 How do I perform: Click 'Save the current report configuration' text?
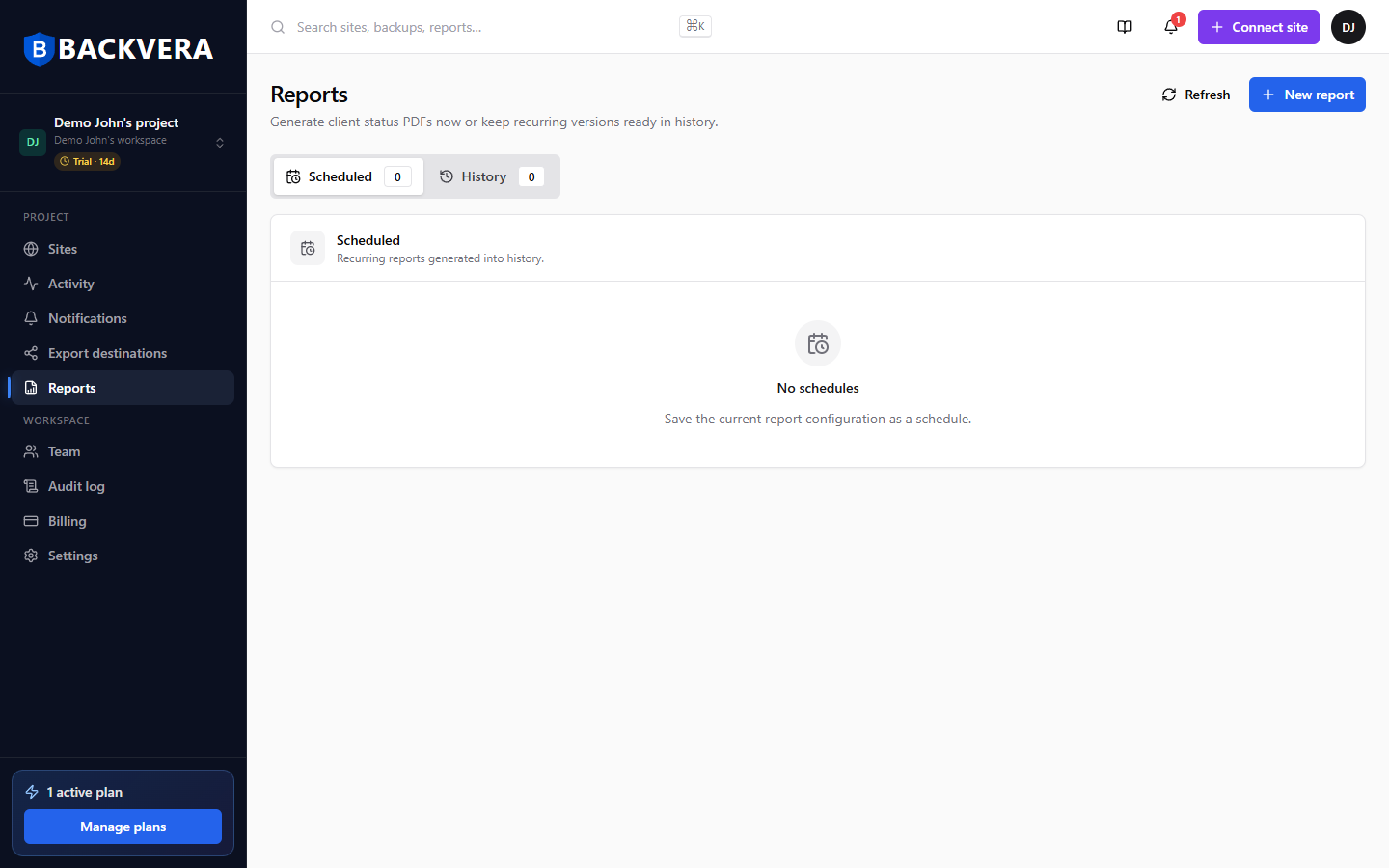(x=818, y=419)
